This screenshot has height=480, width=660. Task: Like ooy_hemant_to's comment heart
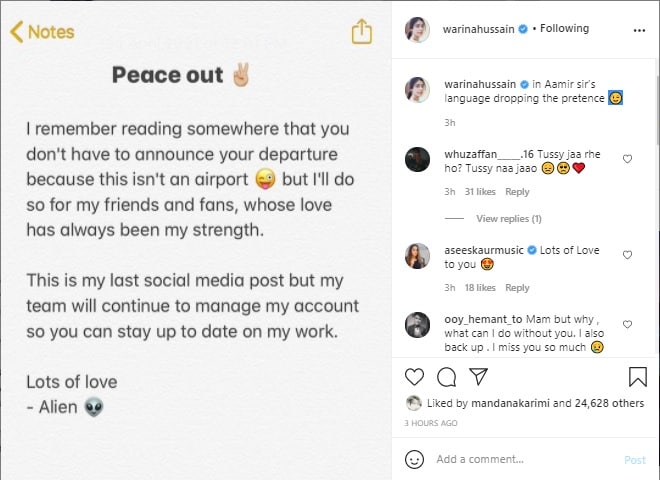pyautogui.click(x=627, y=325)
